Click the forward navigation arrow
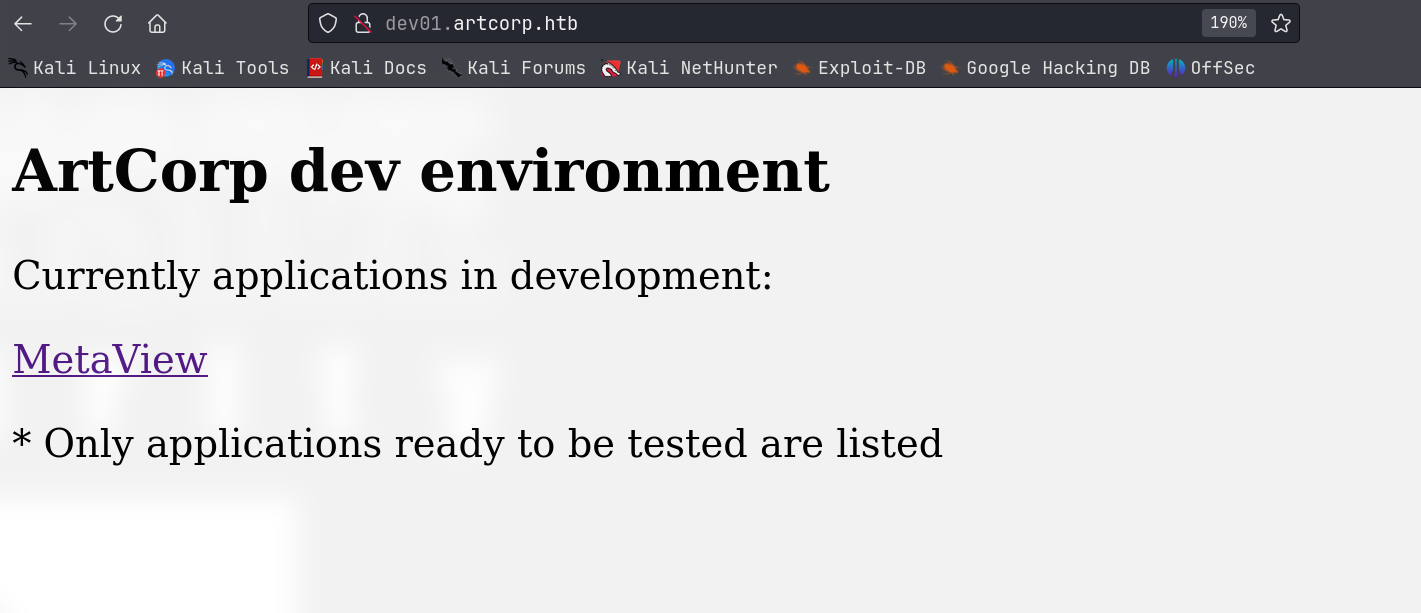 (68, 23)
